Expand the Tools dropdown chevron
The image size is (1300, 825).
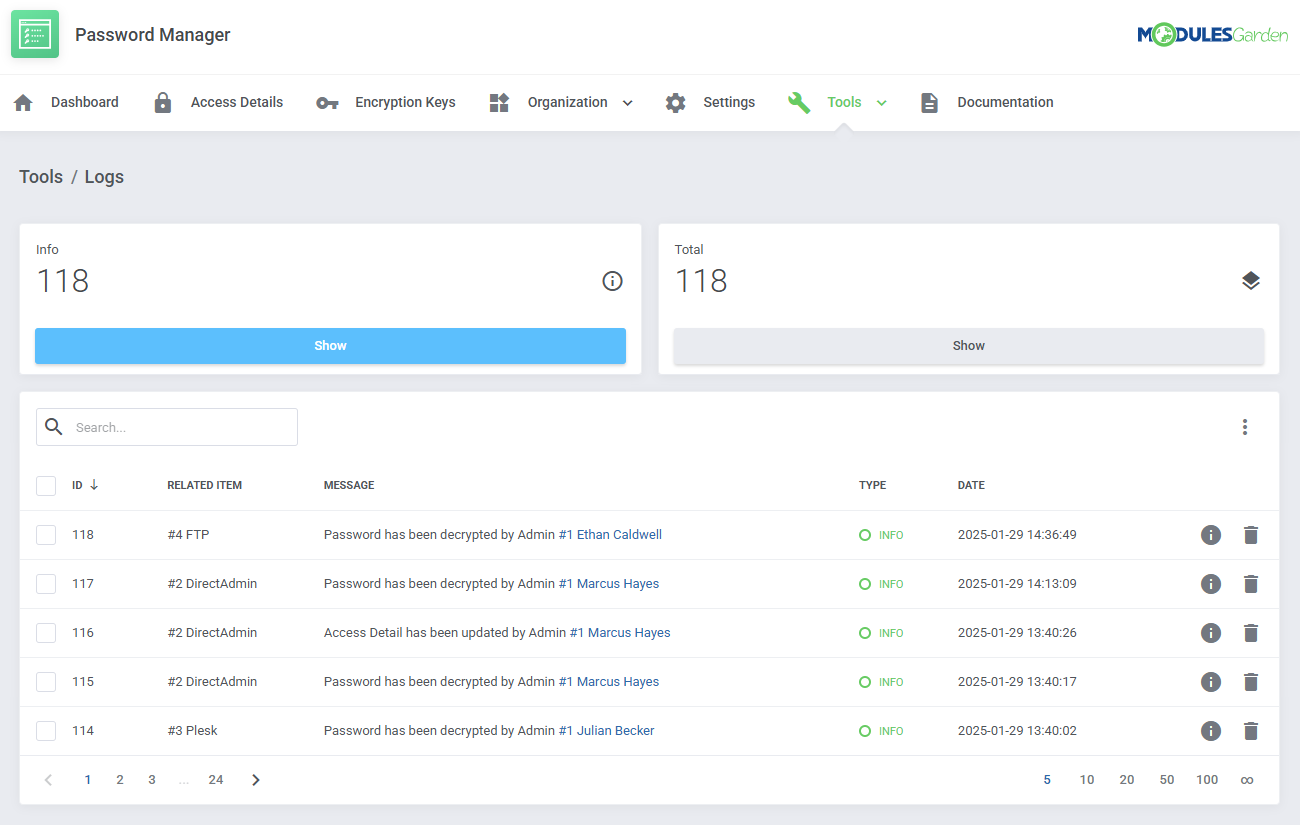[x=882, y=103]
